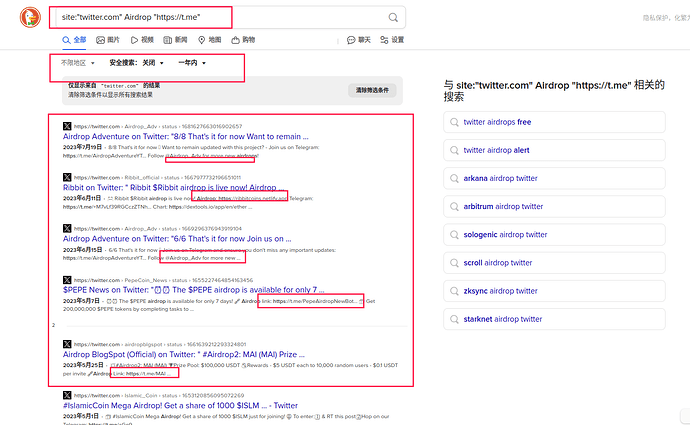Open result 'Airdrop BlogSpot (Official) on Twitter'
Image resolution: width=690 pixels, height=425 pixels.
point(184,355)
